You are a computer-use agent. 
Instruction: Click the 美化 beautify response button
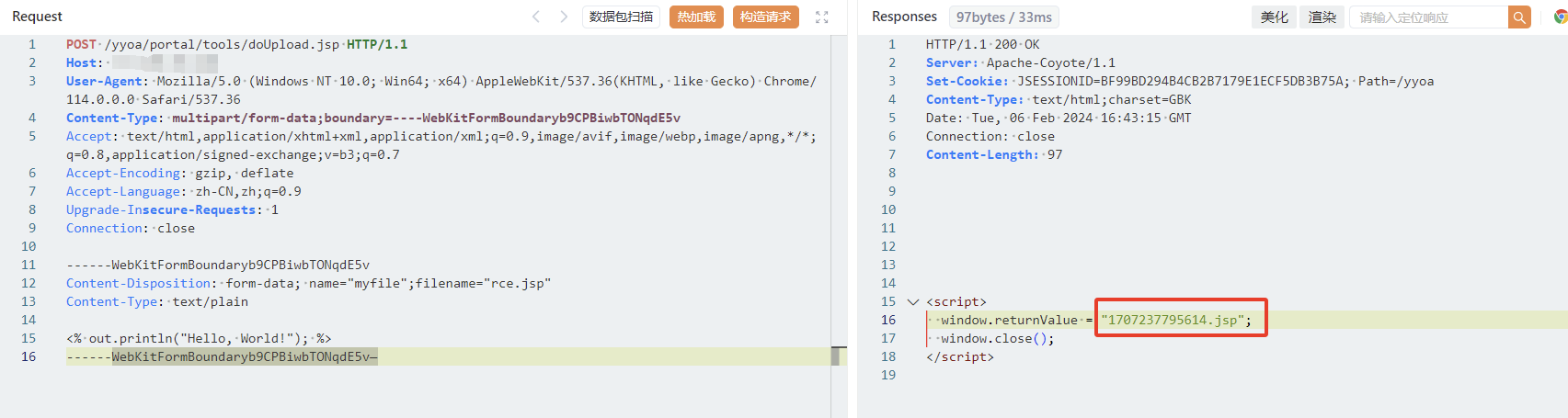point(1274,17)
